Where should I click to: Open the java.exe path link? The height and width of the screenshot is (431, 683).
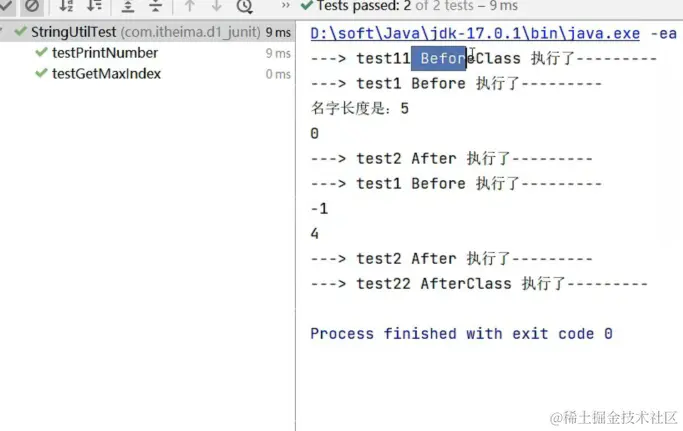[x=475, y=34]
